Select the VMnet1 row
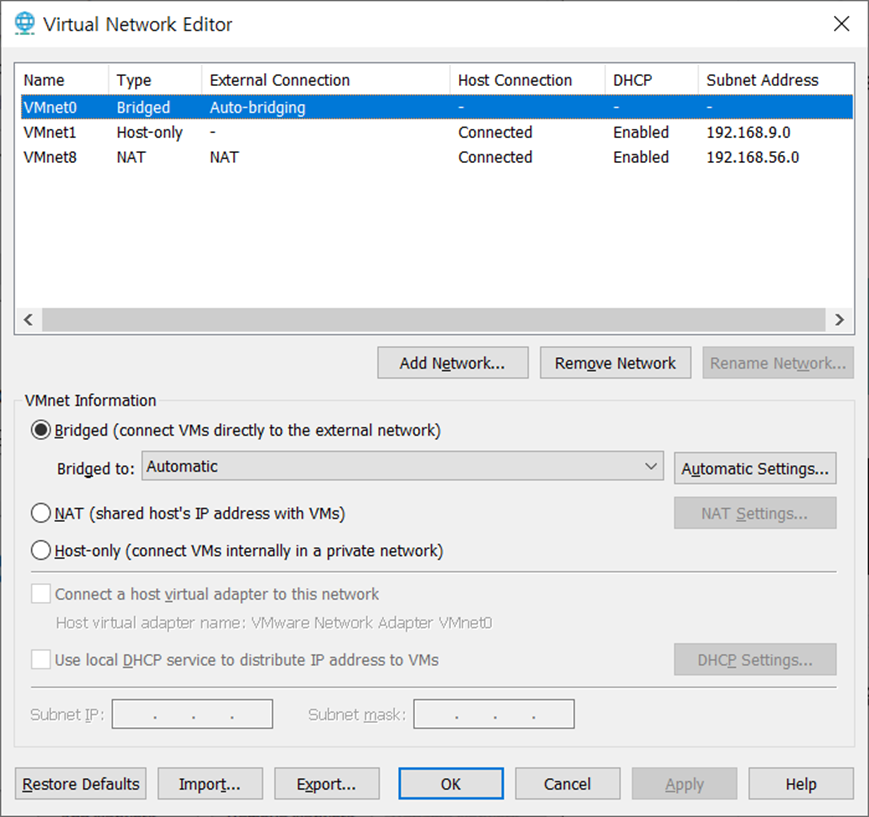 coord(437,132)
